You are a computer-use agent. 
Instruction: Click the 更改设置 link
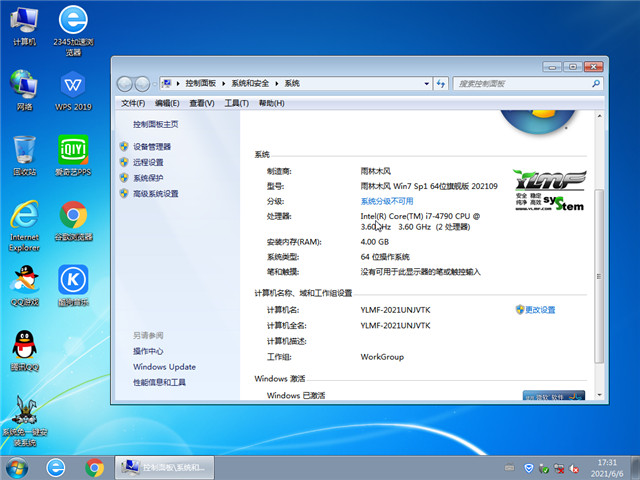tap(540, 310)
